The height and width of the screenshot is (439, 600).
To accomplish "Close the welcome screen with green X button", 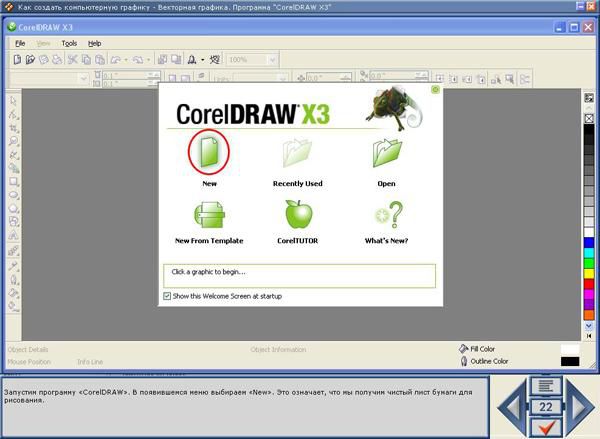I will click(x=435, y=90).
